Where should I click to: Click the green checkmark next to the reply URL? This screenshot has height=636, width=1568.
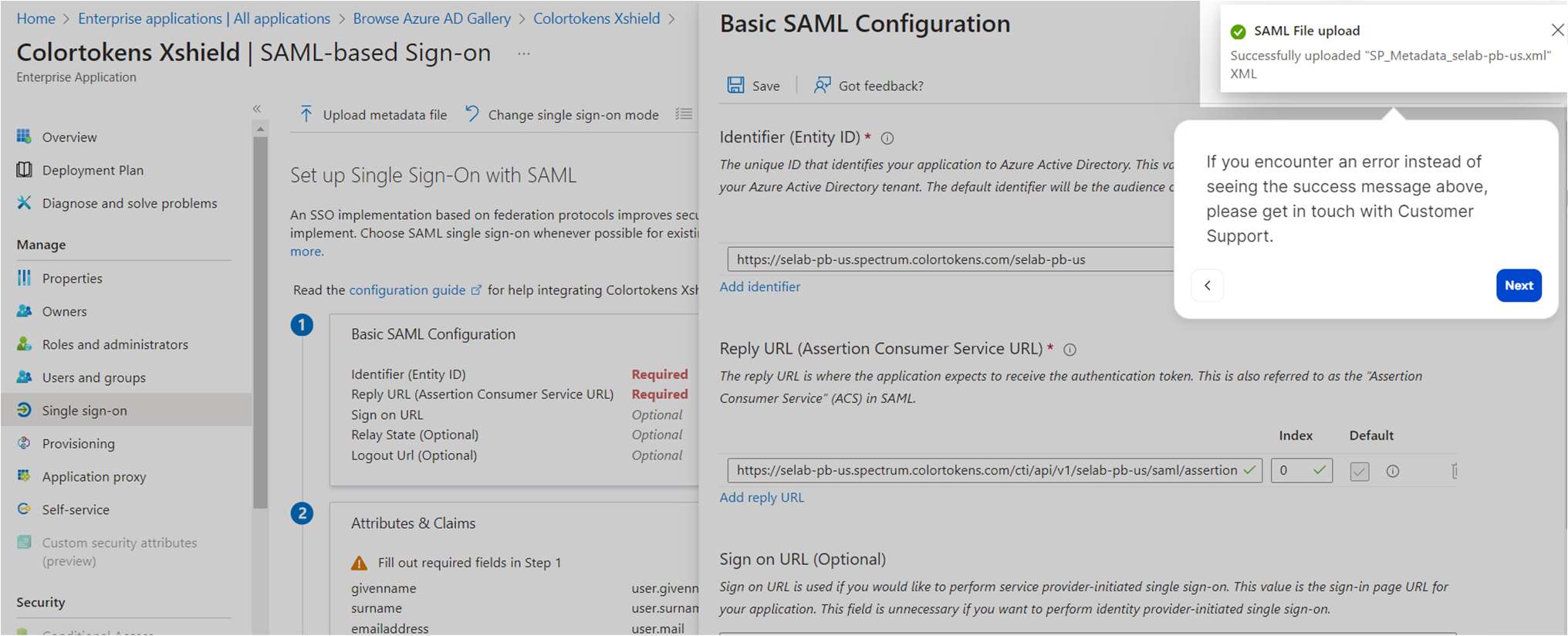tap(1251, 470)
